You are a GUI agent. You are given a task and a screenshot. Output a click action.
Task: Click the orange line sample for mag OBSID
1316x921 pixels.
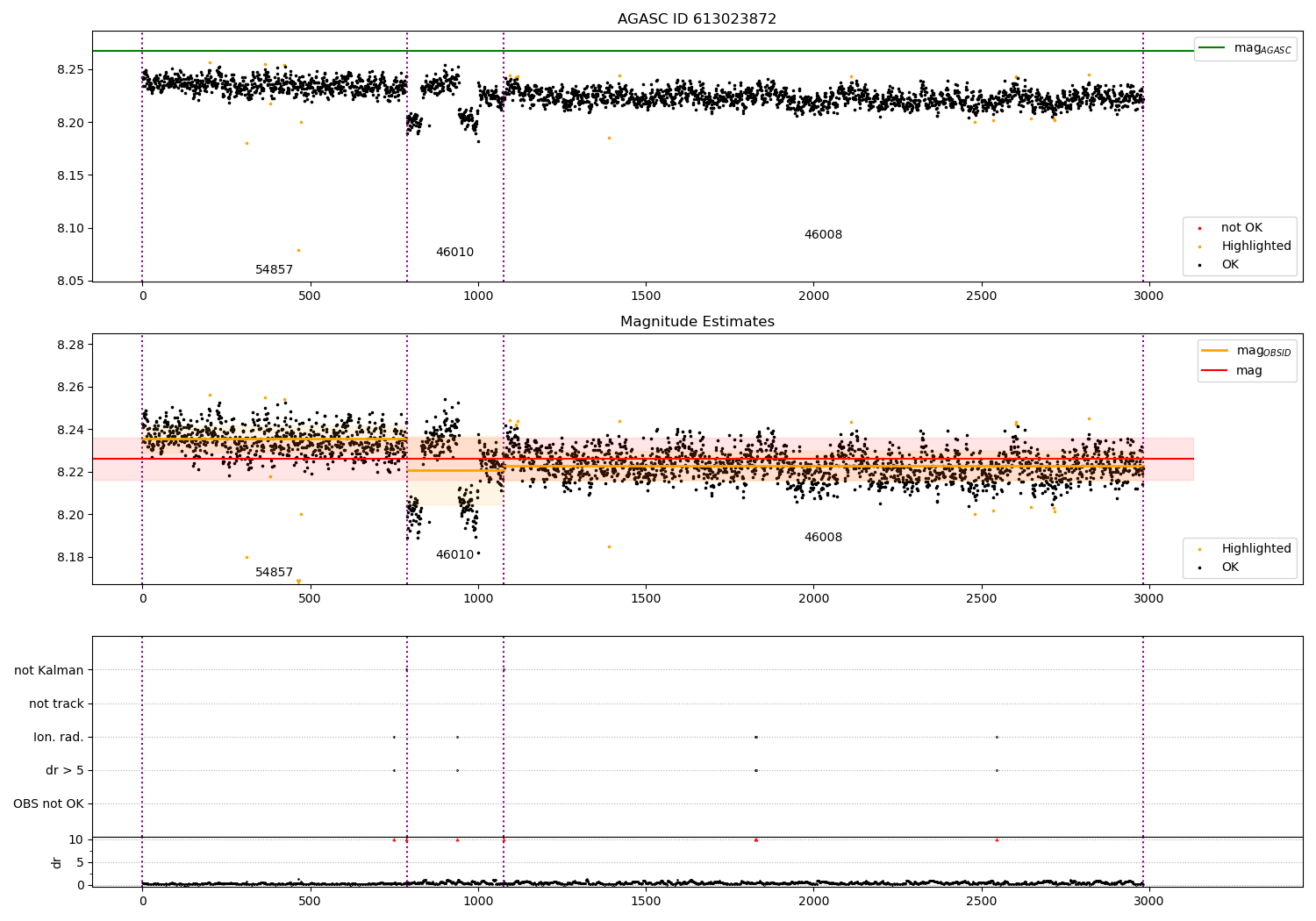(x=1214, y=351)
